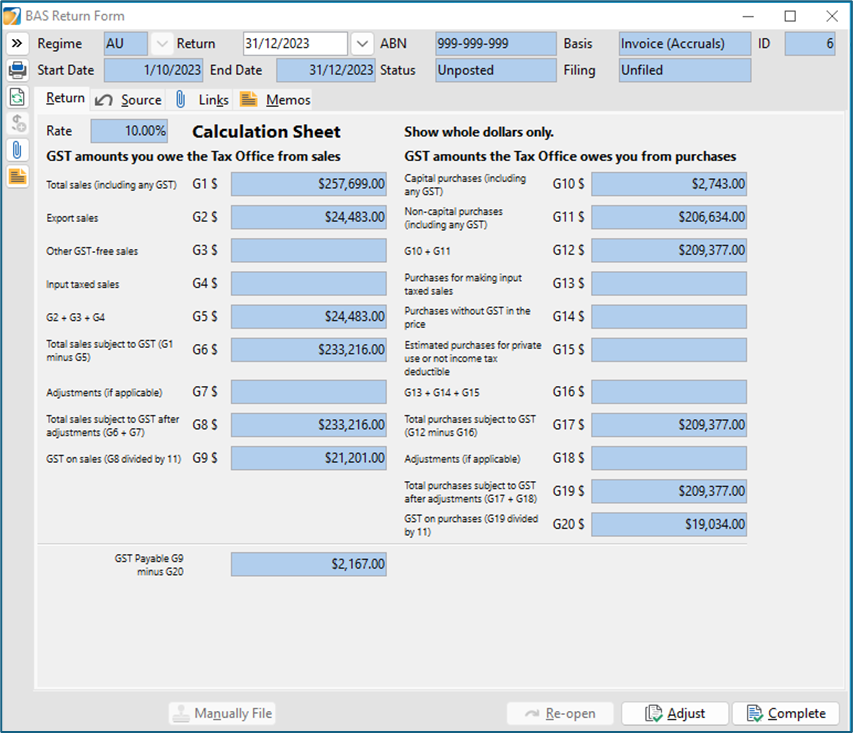Open the Memos tab
The width and height of the screenshot is (853, 733).
pyautogui.click(x=275, y=100)
